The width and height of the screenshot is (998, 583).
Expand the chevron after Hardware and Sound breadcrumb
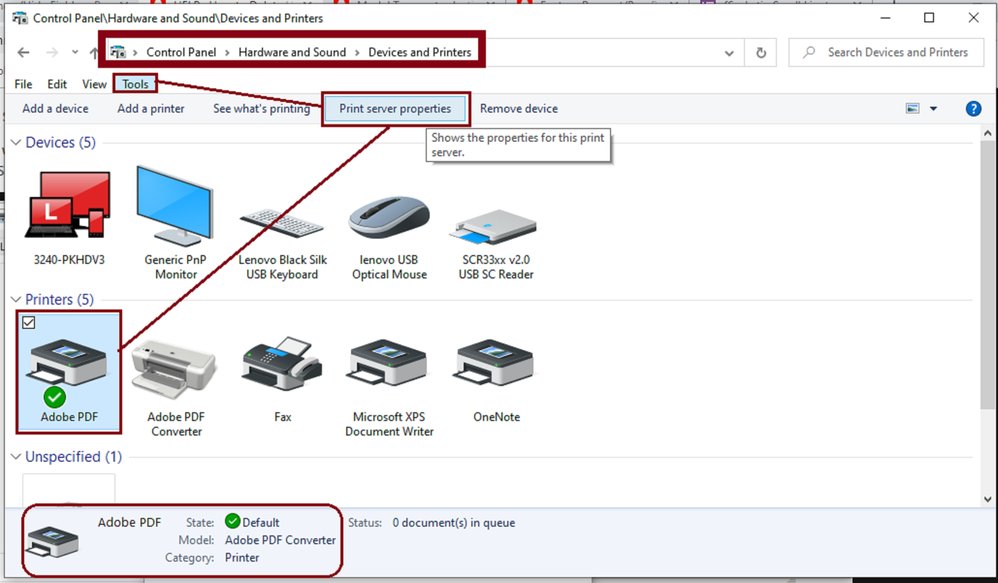(x=357, y=53)
